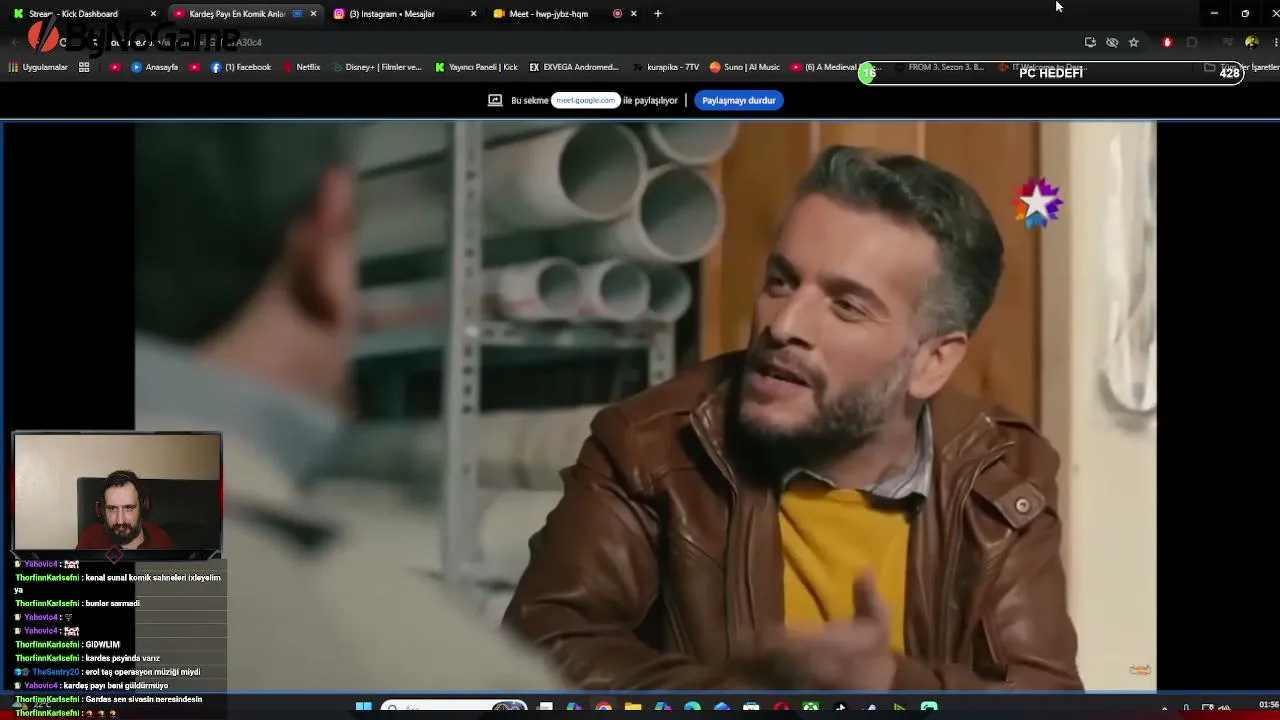
Task: Click chat message 'kardes psyinda variz'
Action: click(87, 658)
